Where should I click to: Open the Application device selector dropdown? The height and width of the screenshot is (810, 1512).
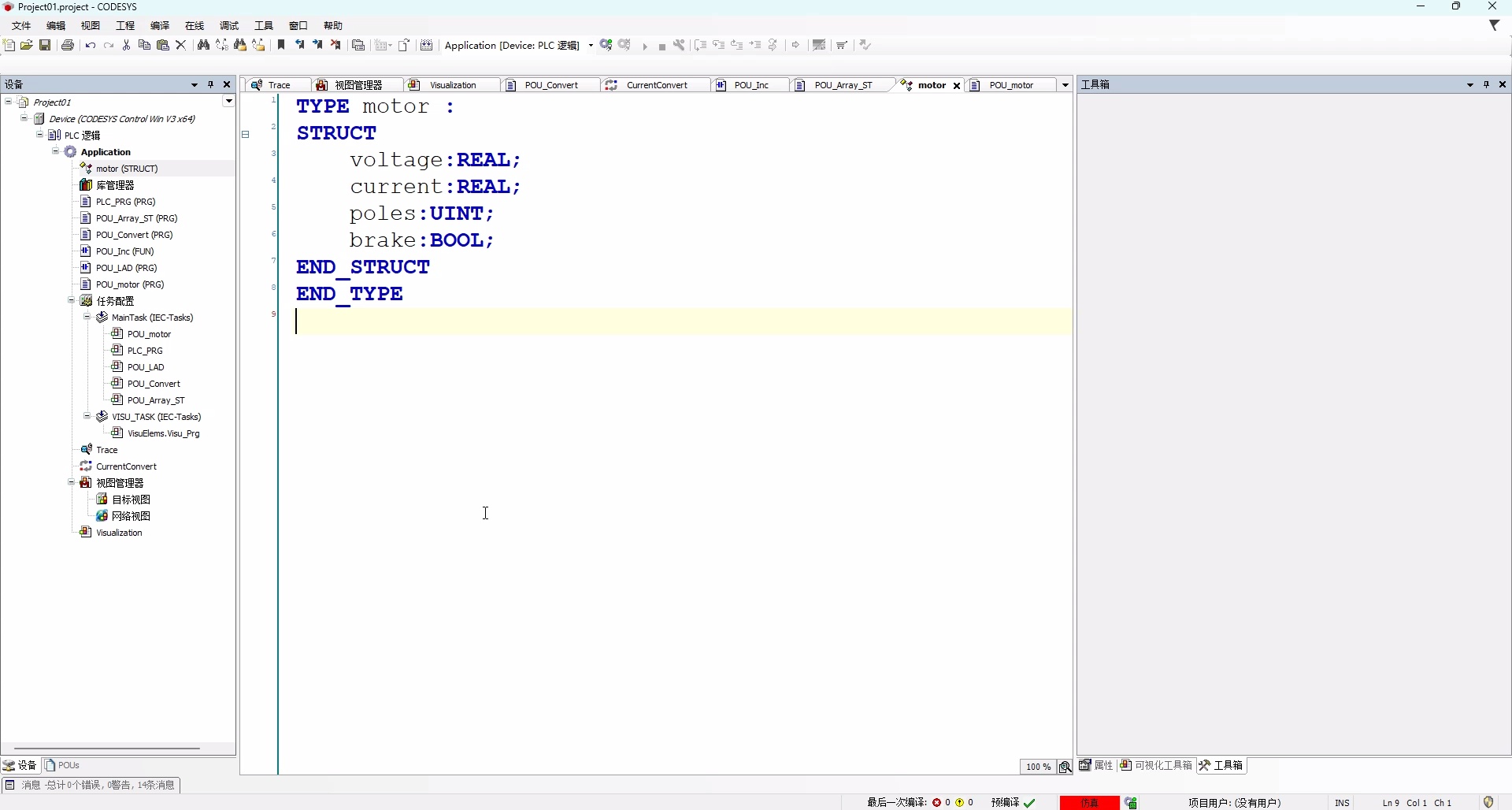tap(591, 46)
